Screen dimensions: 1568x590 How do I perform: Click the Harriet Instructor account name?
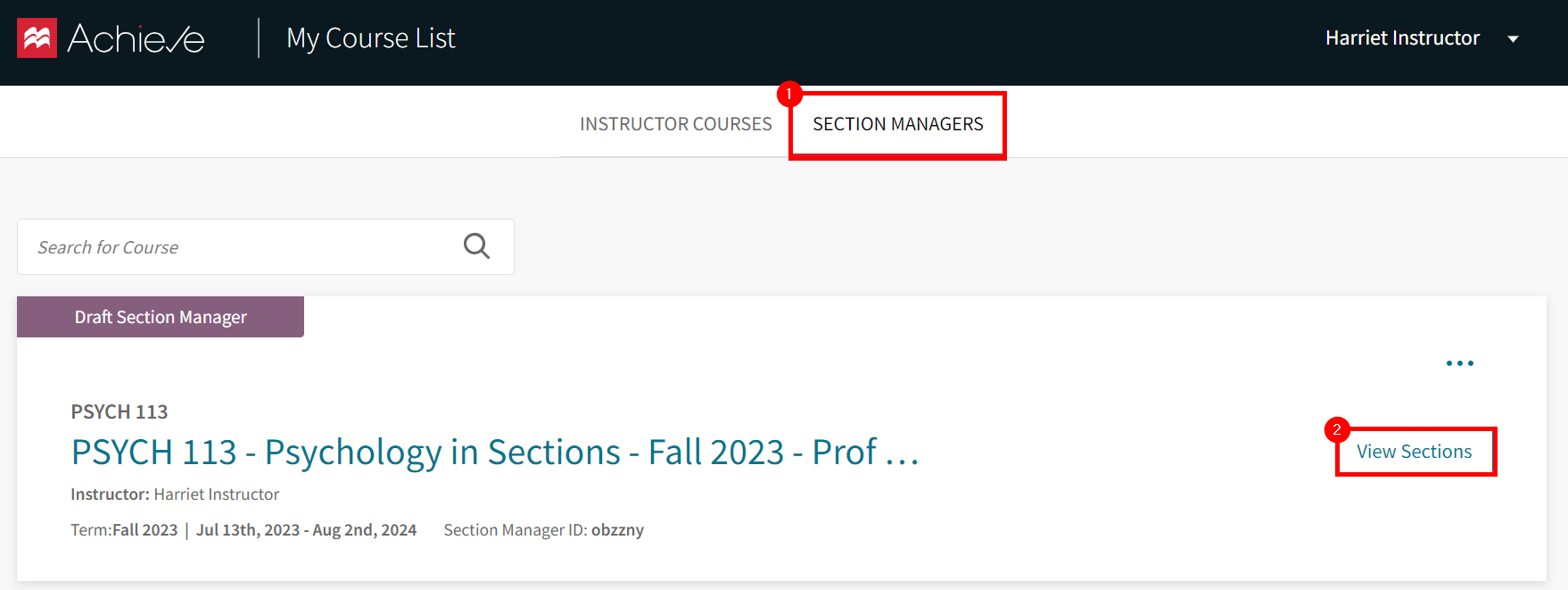[x=1402, y=37]
